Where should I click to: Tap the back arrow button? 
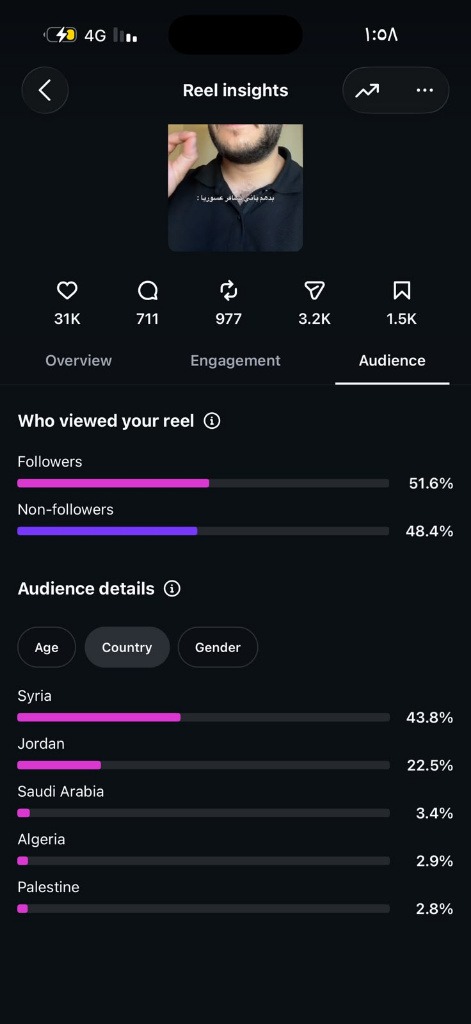pyautogui.click(x=45, y=90)
